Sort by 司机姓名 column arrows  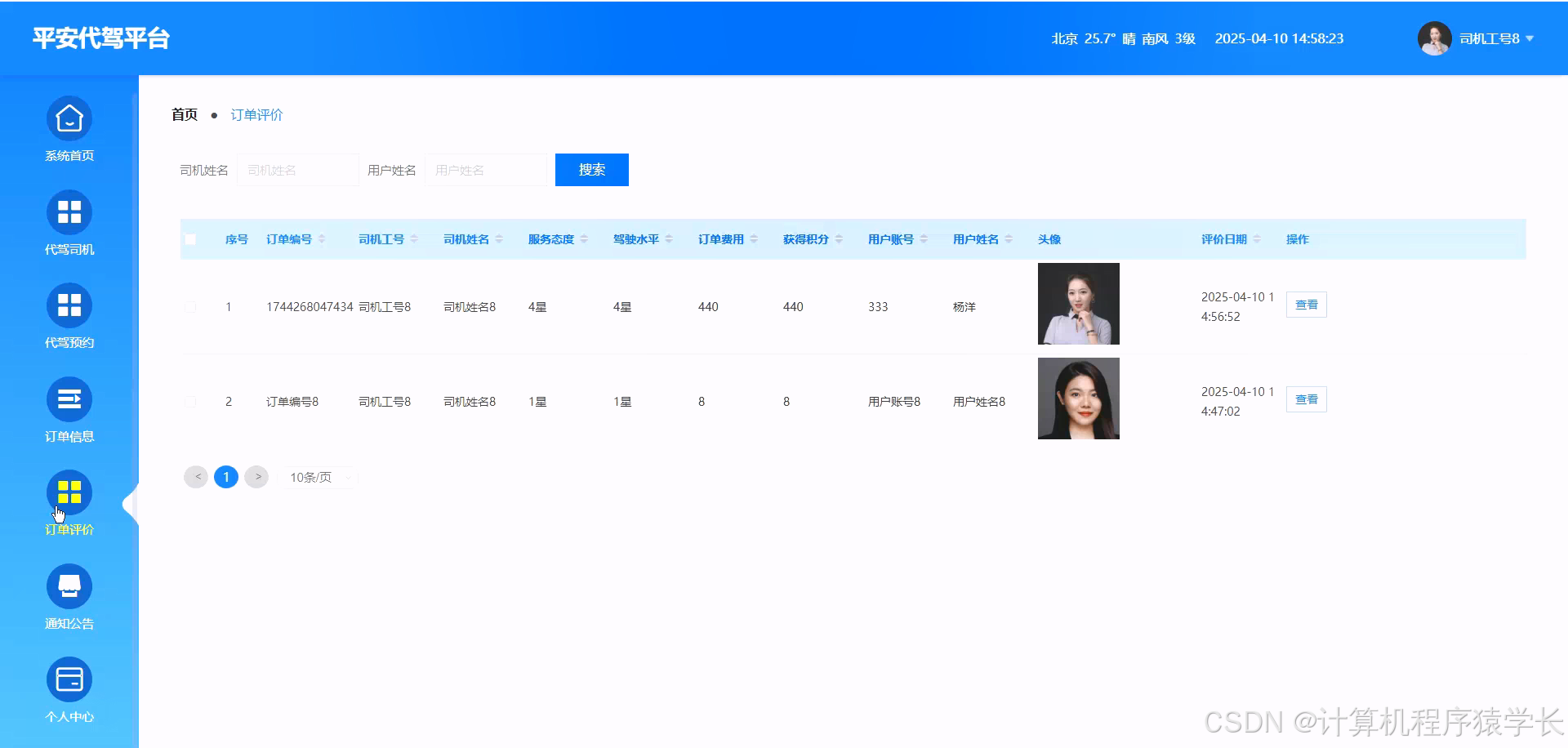[499, 239]
